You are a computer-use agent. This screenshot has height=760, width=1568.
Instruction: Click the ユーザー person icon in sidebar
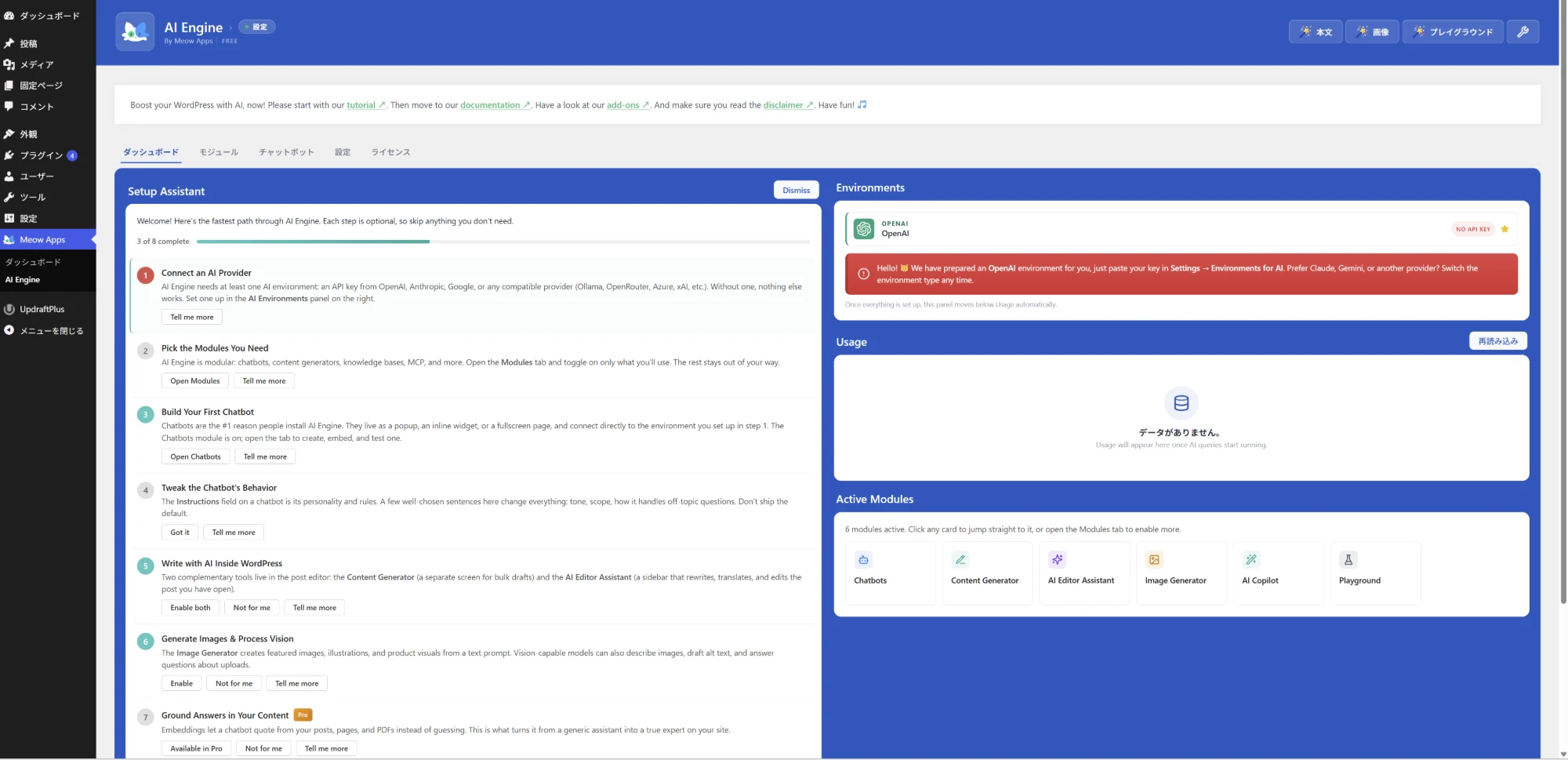click(x=9, y=176)
